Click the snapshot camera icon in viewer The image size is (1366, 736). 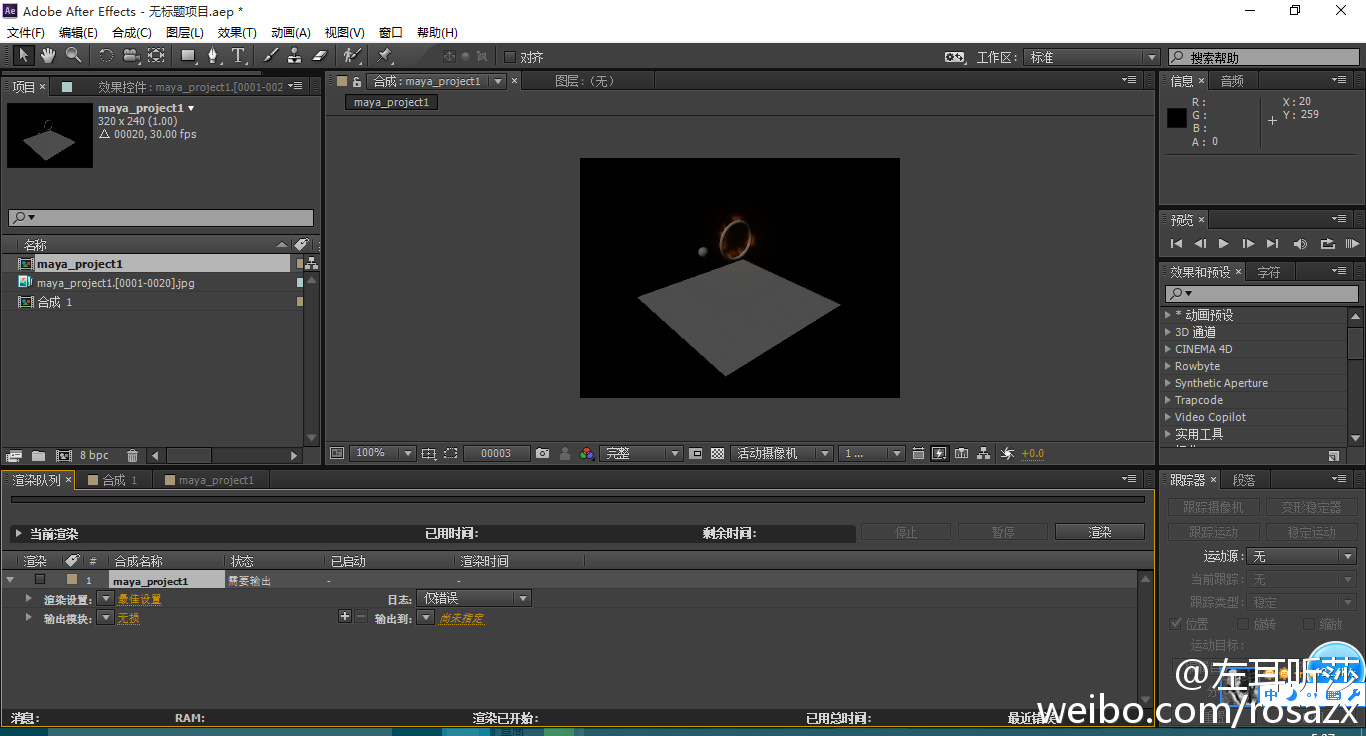pos(542,453)
